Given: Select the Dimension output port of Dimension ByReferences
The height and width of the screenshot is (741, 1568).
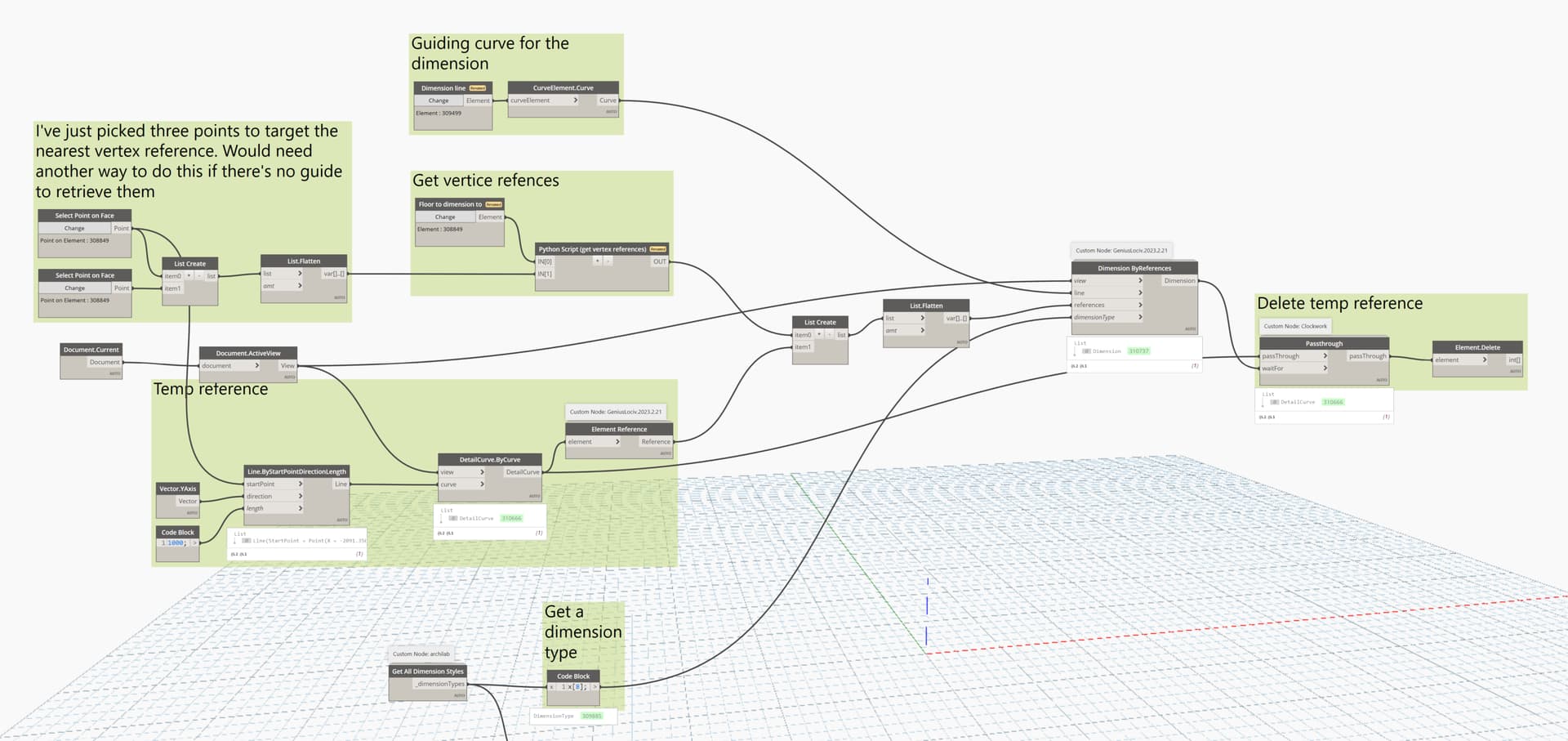Looking at the screenshot, I should (1179, 281).
